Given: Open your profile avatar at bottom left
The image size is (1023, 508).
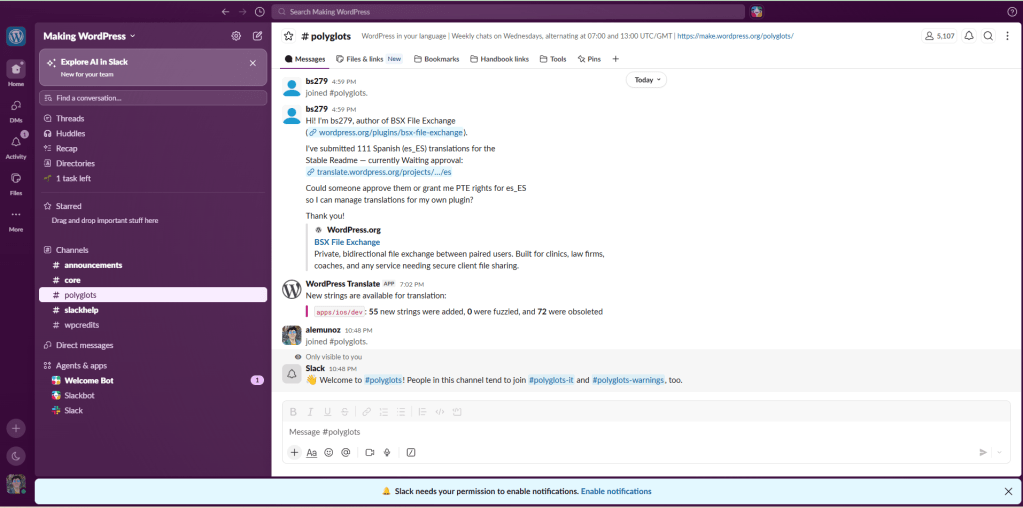Looking at the screenshot, I should 16,483.
